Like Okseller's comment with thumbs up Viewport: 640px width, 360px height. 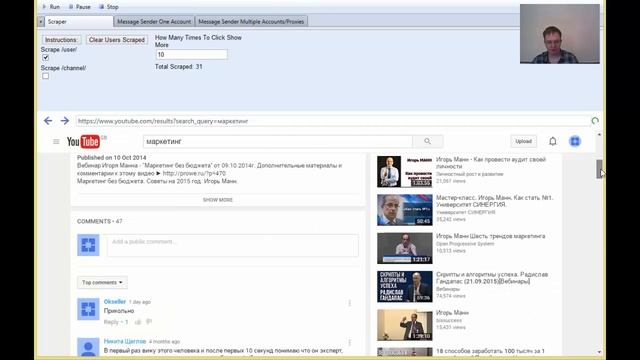coord(138,322)
